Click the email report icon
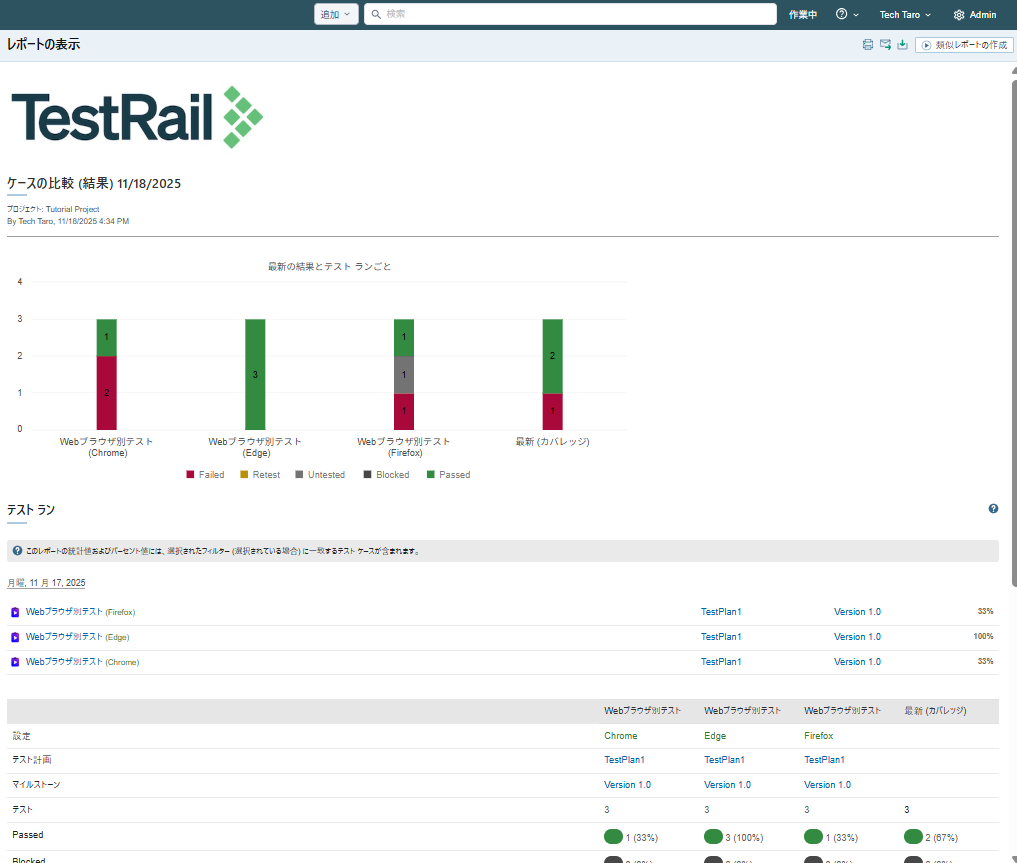Image resolution: width=1017 pixels, height=863 pixels. tap(885, 45)
